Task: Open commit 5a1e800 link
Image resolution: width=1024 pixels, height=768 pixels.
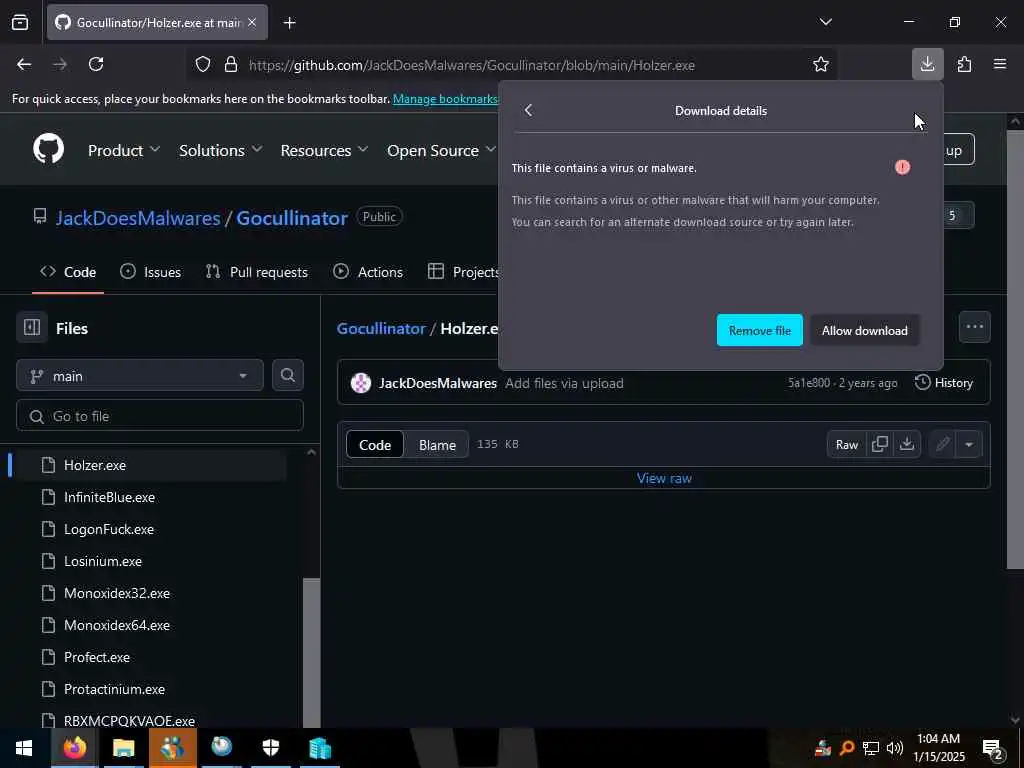Action: (x=808, y=383)
